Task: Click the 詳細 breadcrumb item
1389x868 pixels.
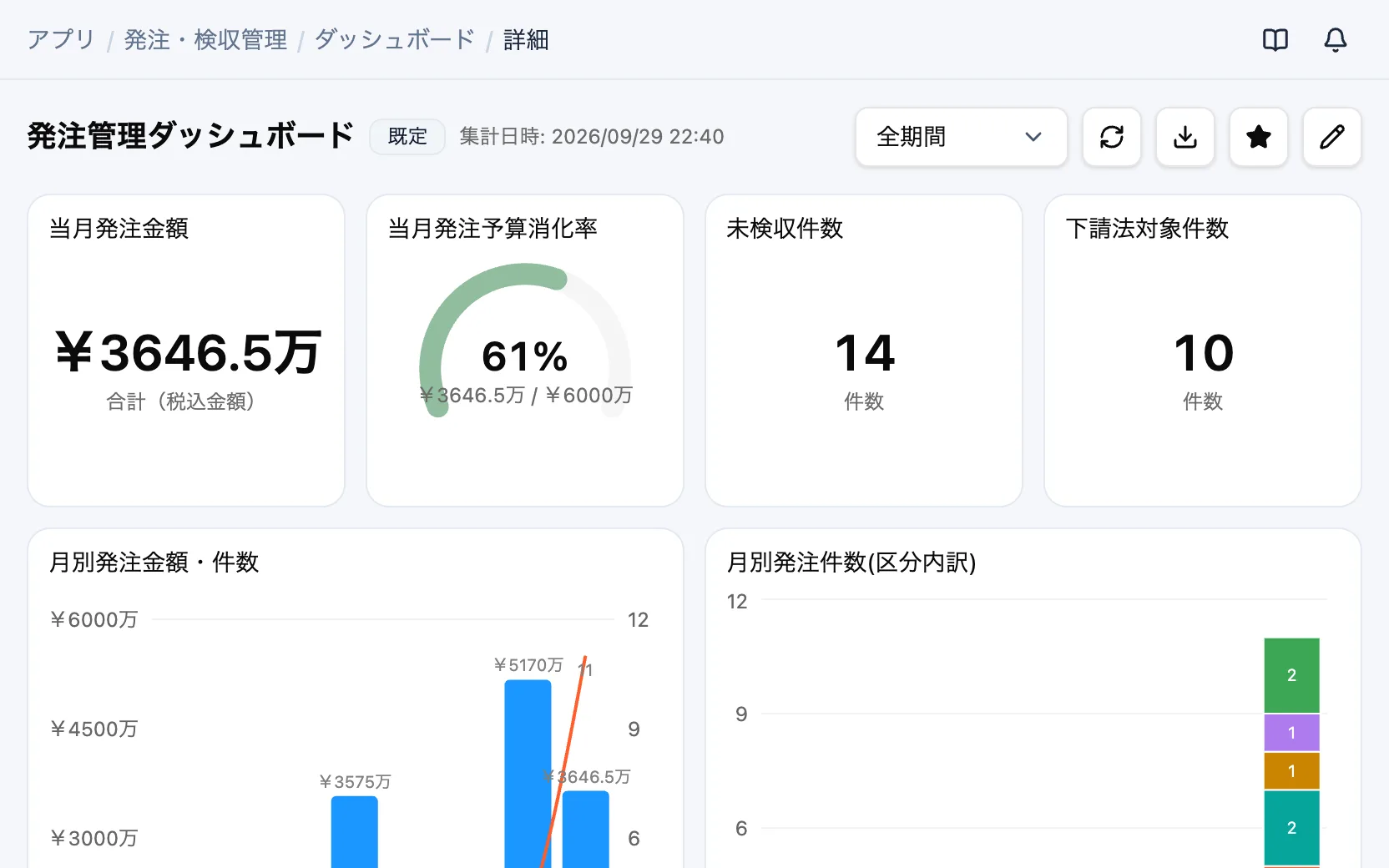Action: pos(526,39)
